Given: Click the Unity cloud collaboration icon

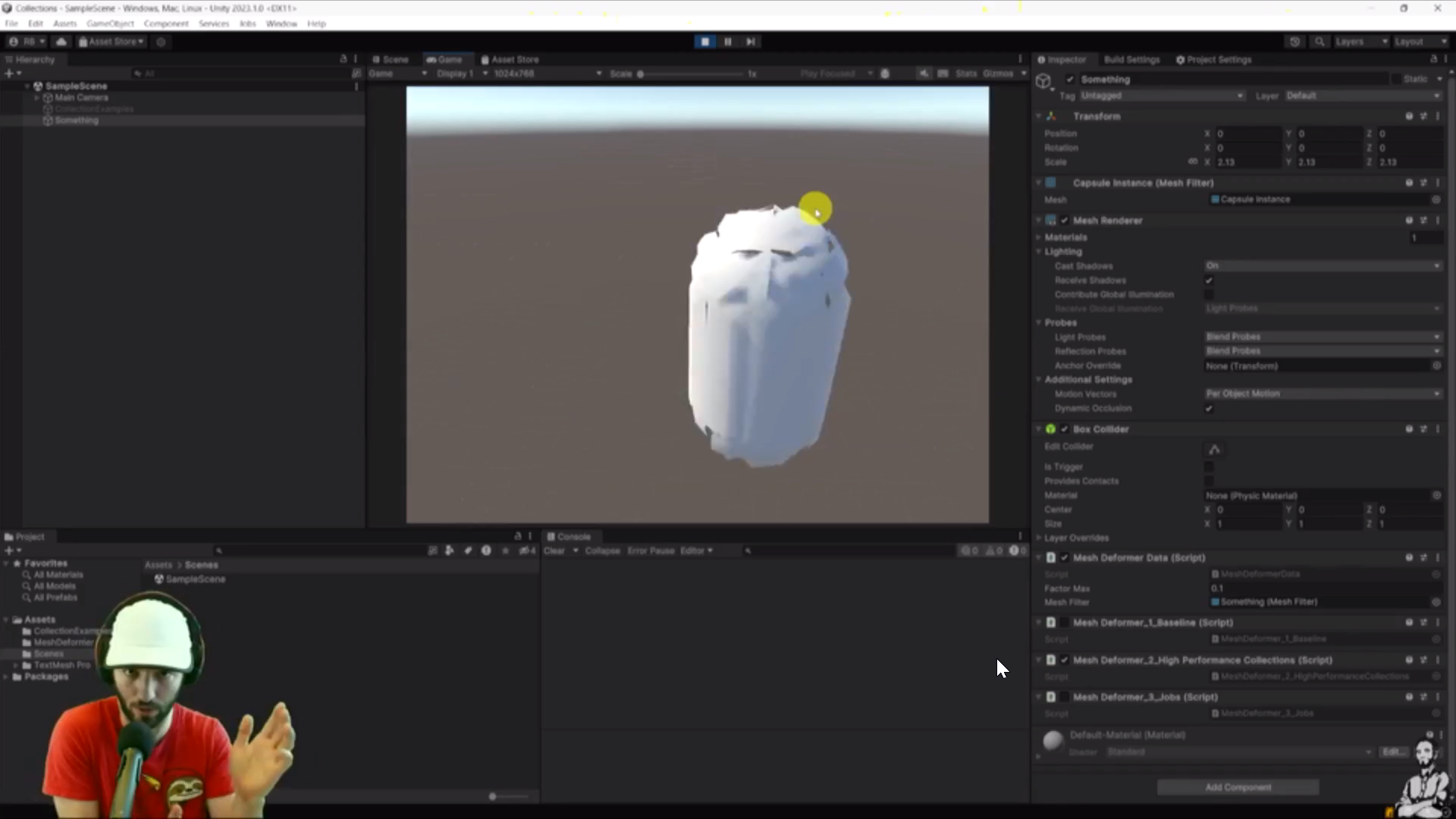Looking at the screenshot, I should tap(61, 42).
